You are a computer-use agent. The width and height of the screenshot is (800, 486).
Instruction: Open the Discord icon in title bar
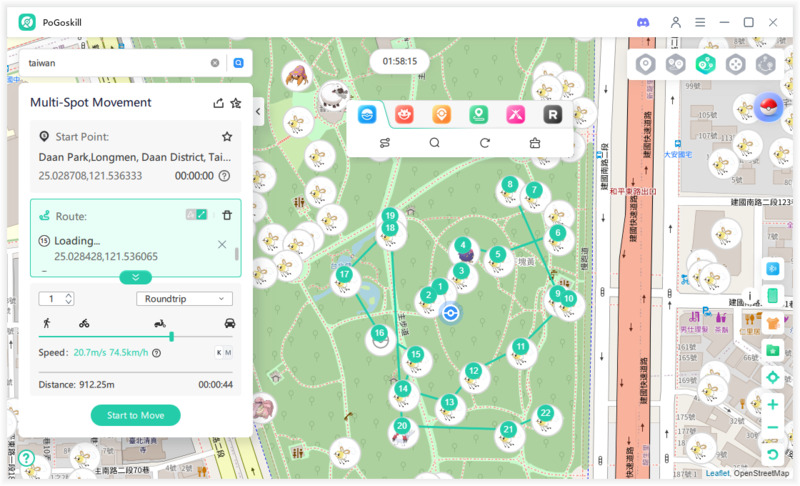(x=643, y=22)
